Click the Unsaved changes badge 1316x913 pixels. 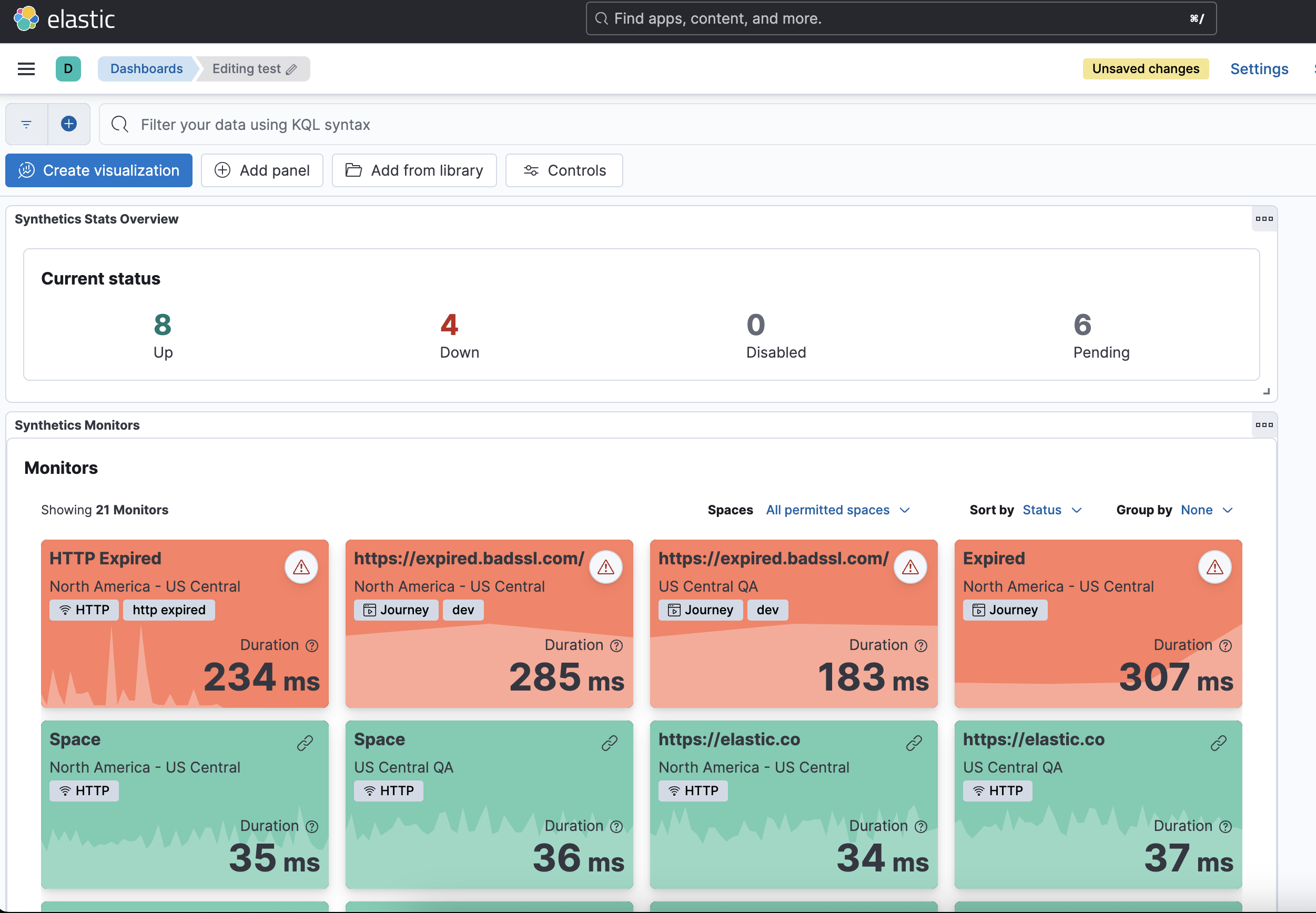(x=1146, y=69)
